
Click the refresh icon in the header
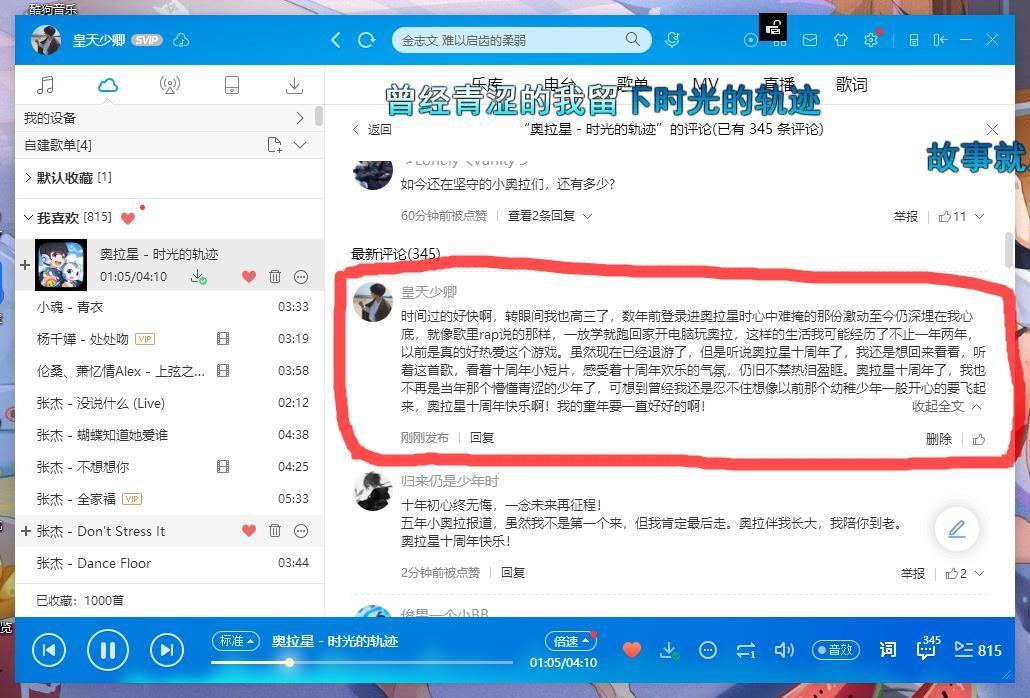pos(367,40)
